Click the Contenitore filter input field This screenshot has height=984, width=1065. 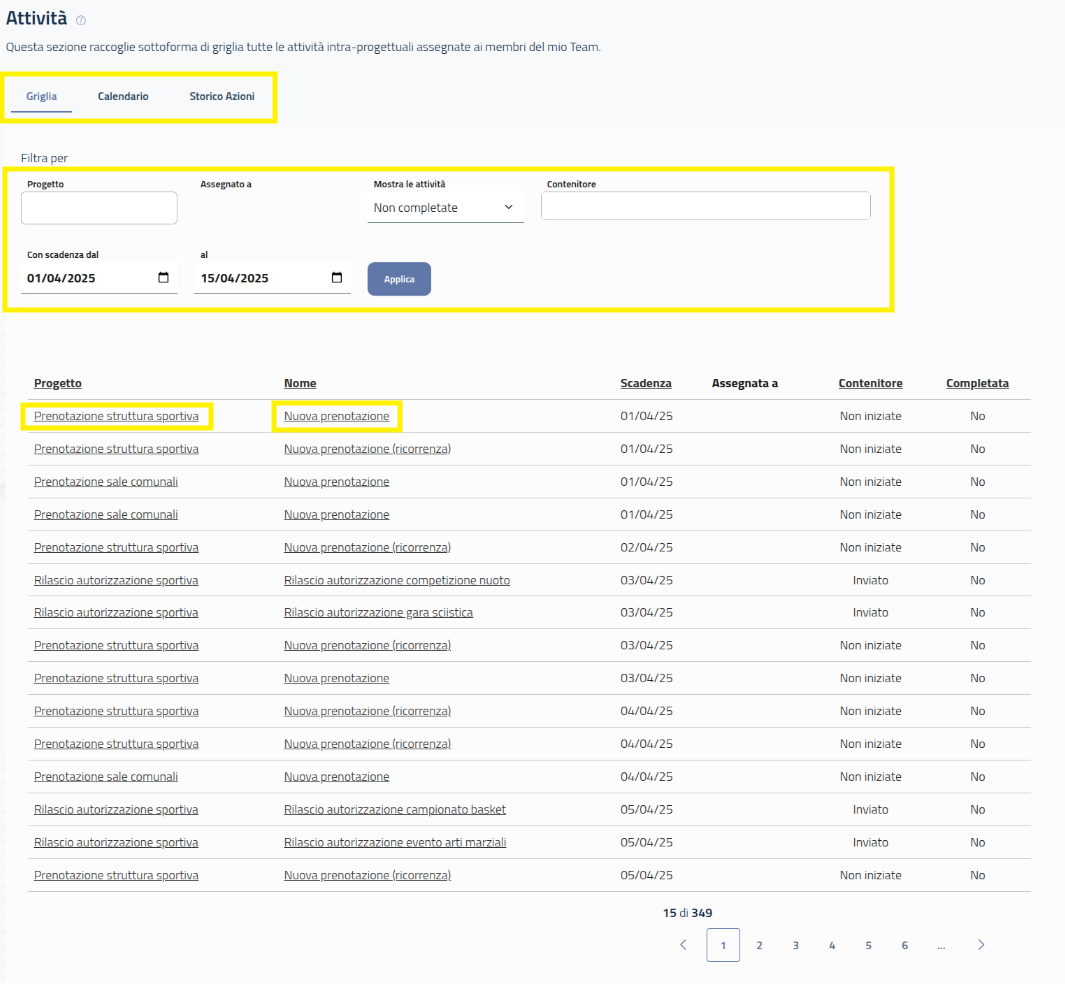pyautogui.click(x=705, y=206)
